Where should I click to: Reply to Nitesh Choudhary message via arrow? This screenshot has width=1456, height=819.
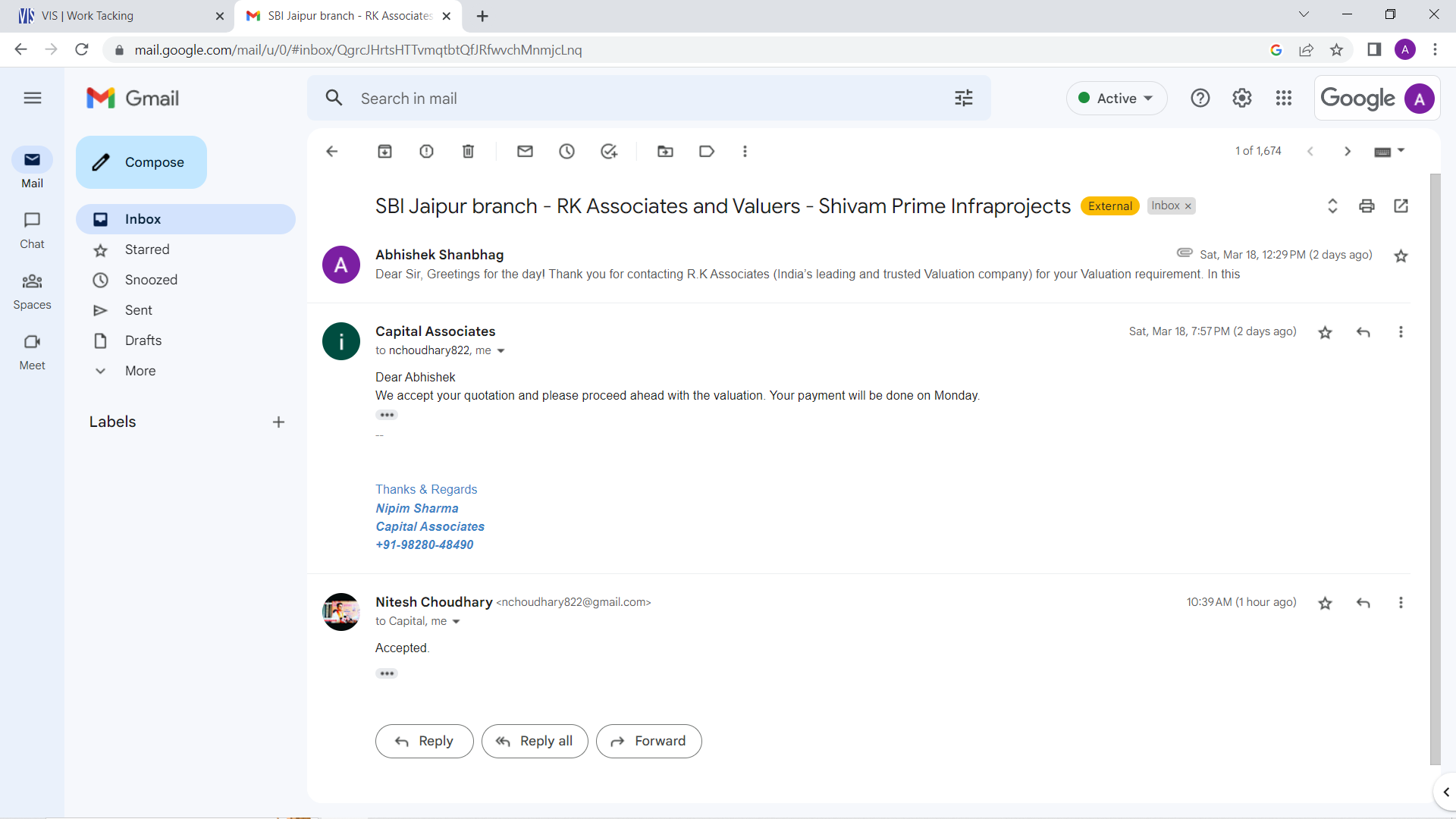click(x=1363, y=603)
